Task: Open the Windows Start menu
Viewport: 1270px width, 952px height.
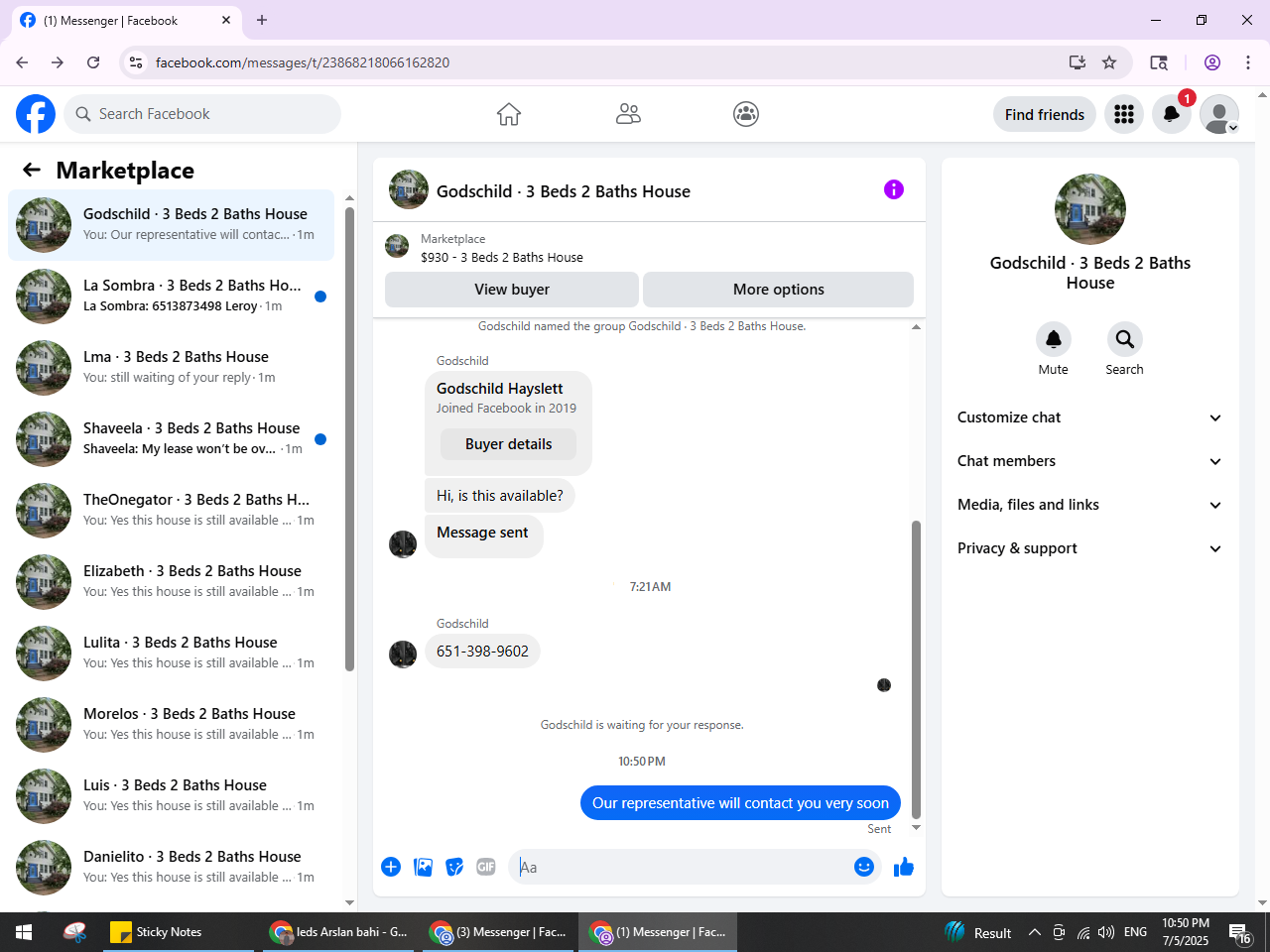Action: 24,932
